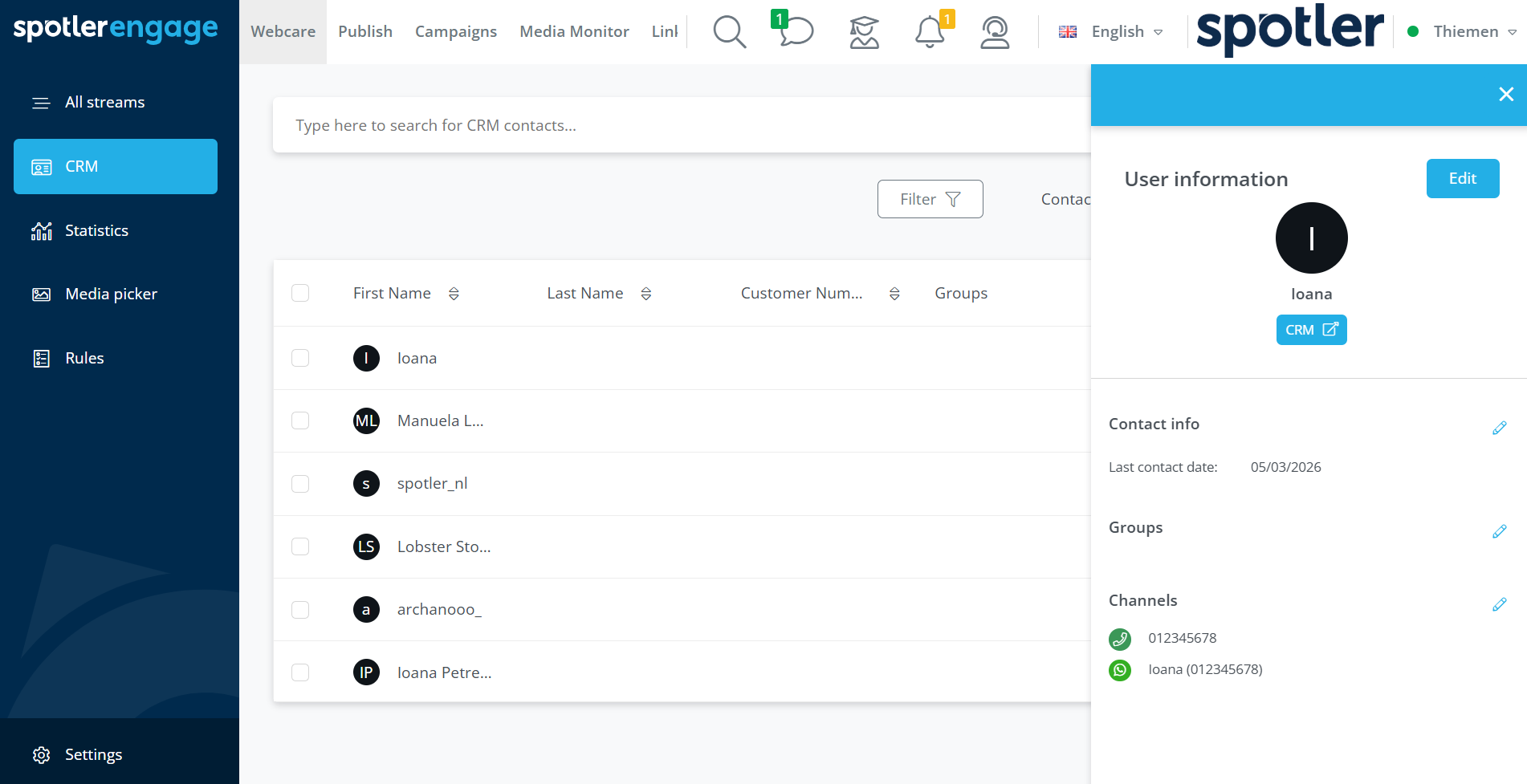The image size is (1527, 784).
Task: Edit Contact info with pencil icon
Action: point(1499,428)
